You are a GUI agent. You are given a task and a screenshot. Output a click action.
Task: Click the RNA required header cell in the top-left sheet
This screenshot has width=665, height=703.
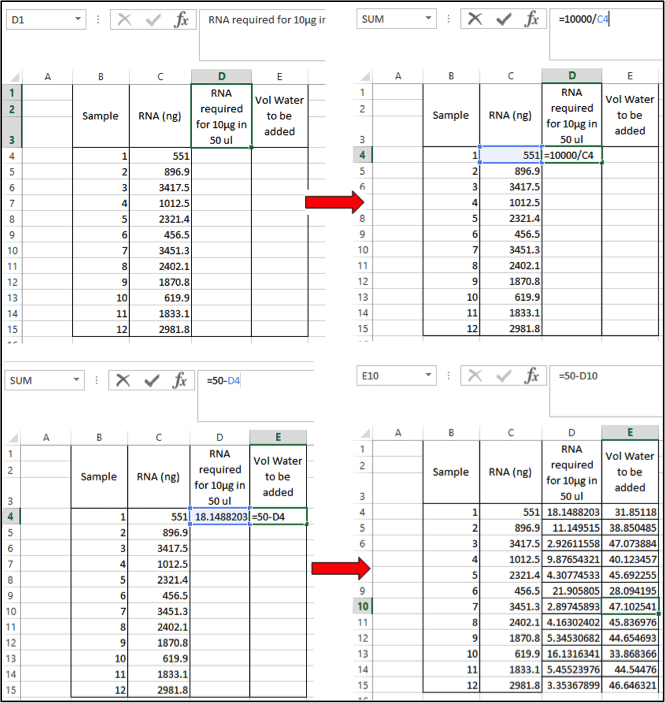coord(222,116)
